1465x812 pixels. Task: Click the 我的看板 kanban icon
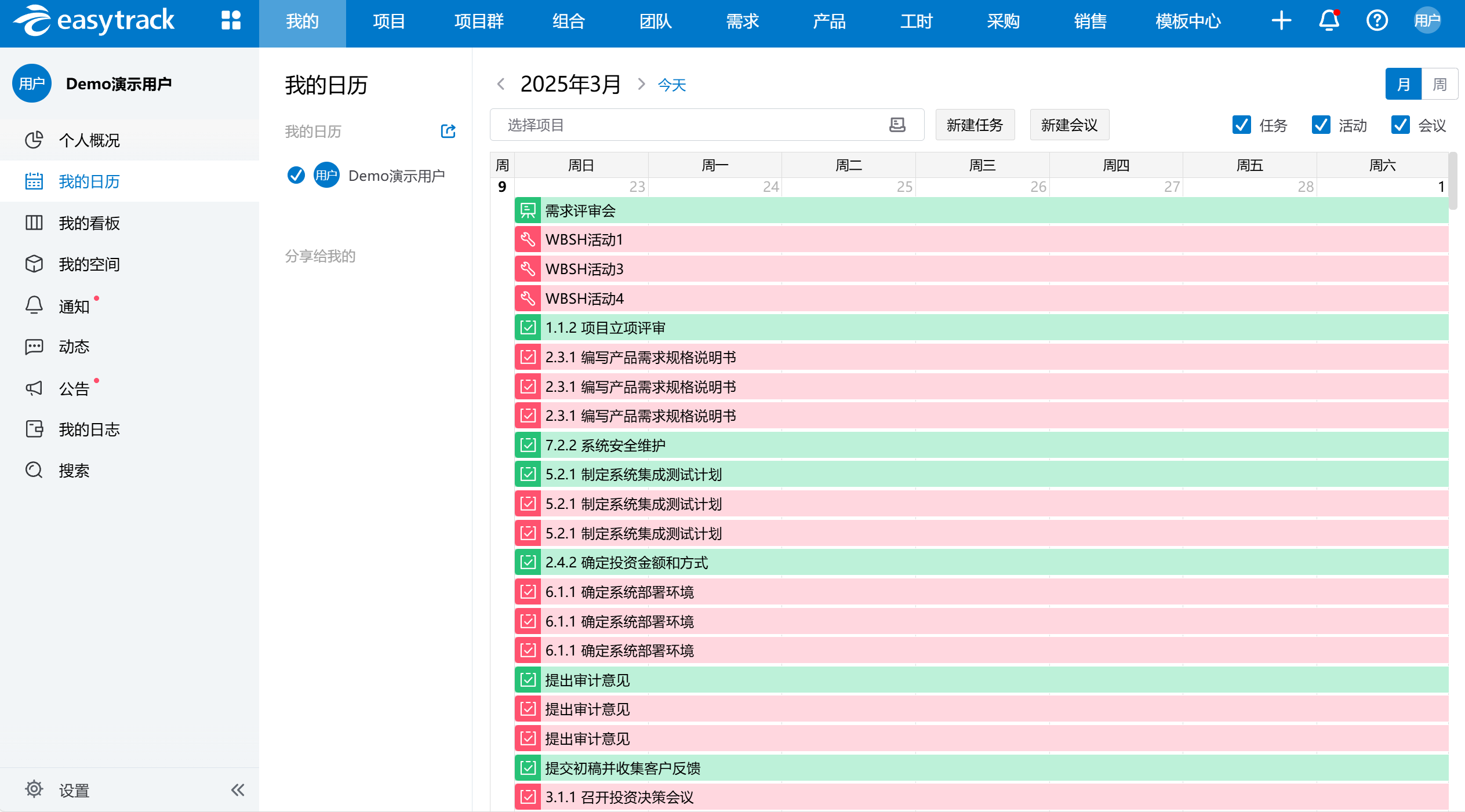tap(35, 223)
